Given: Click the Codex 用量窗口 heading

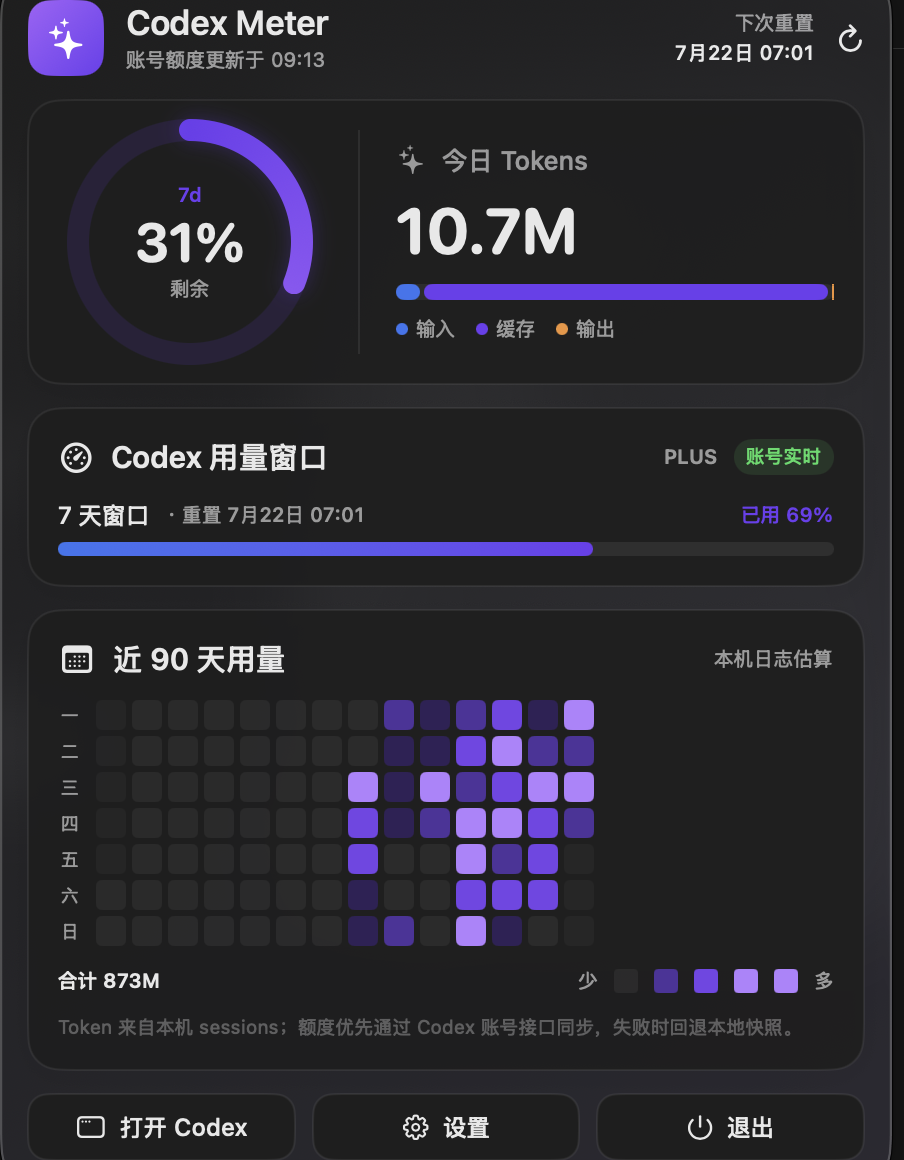Looking at the screenshot, I should click(219, 458).
